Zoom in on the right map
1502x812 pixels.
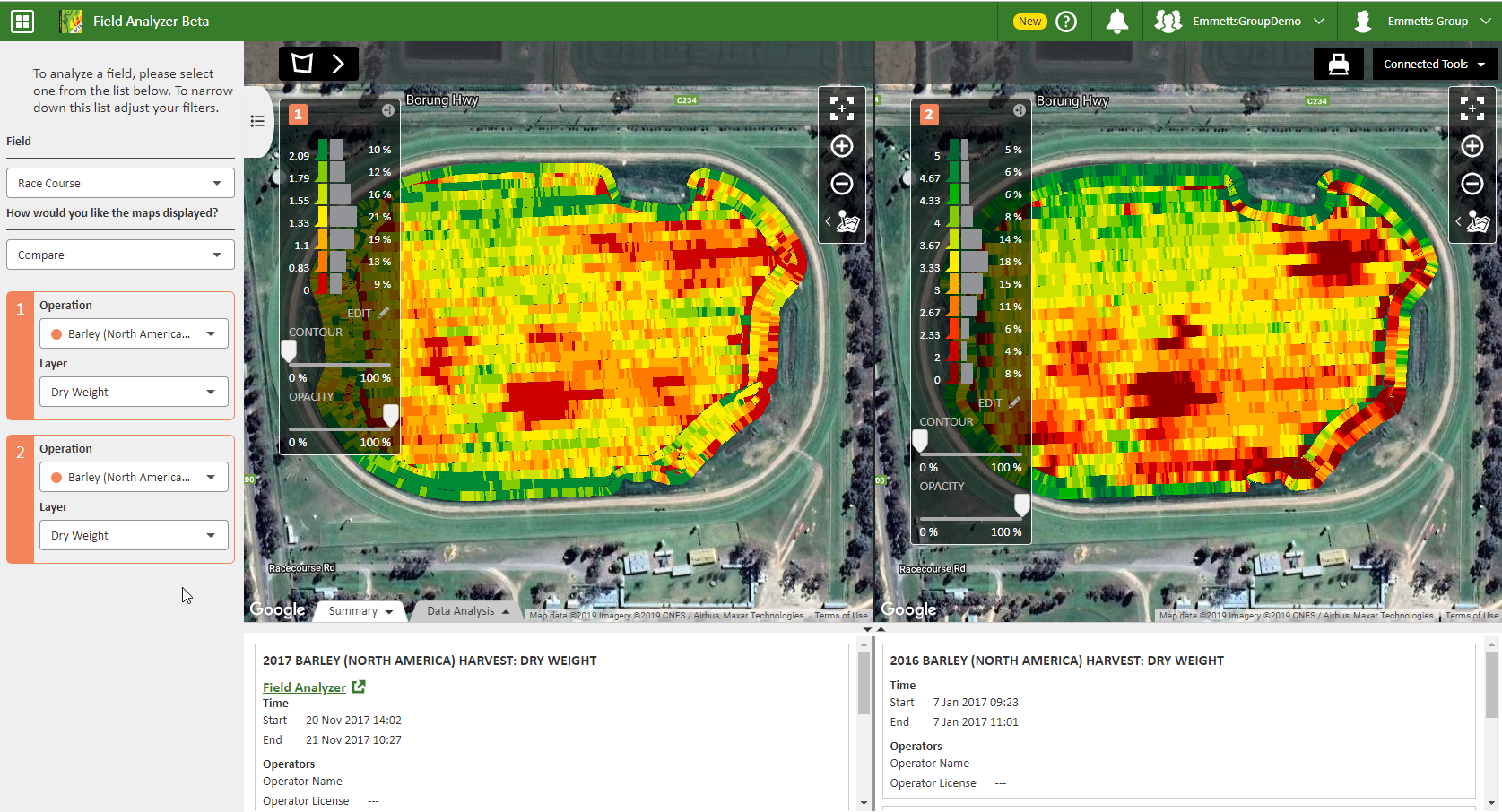[x=1472, y=146]
